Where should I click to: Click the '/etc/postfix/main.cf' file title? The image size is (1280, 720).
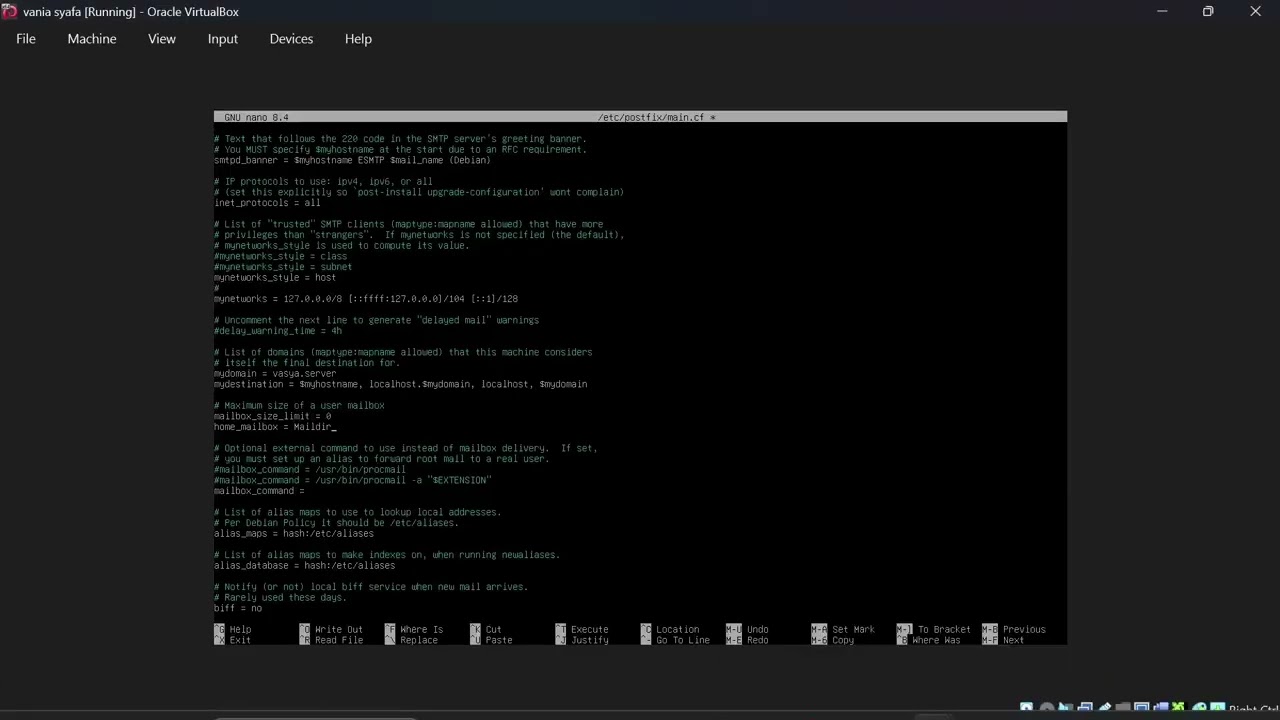point(651,117)
